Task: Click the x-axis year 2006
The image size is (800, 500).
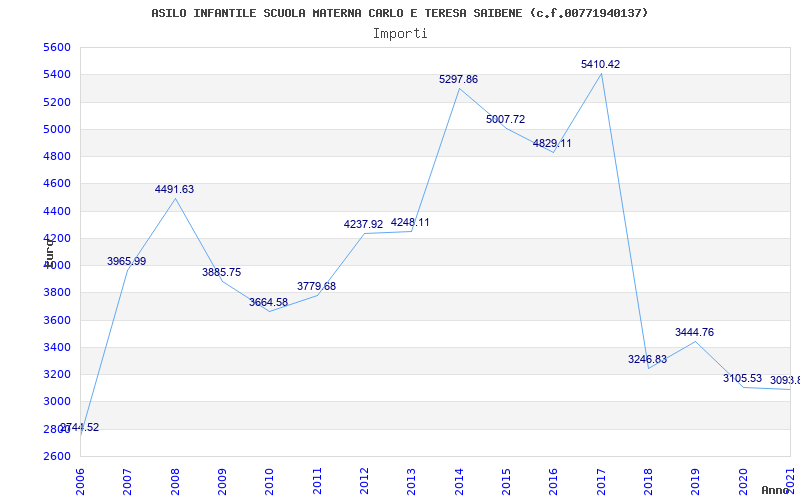Action: coord(80,481)
